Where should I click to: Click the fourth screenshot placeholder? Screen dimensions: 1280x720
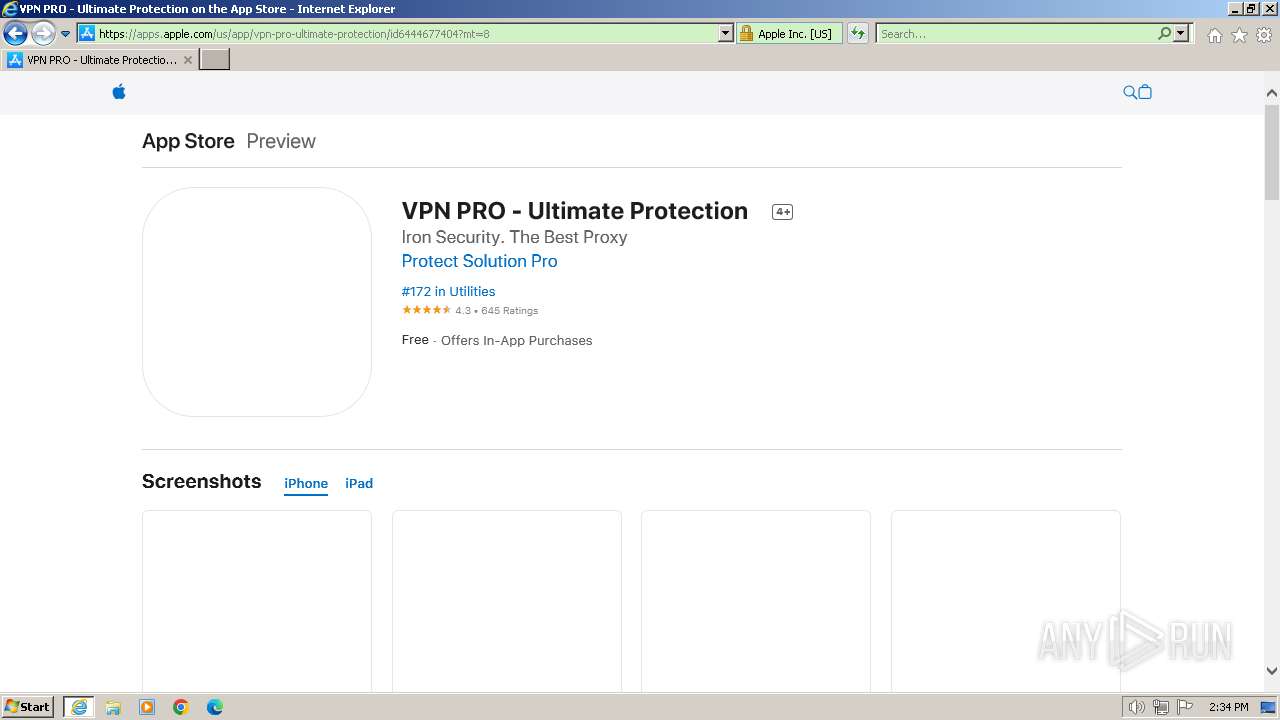click(x=1006, y=601)
